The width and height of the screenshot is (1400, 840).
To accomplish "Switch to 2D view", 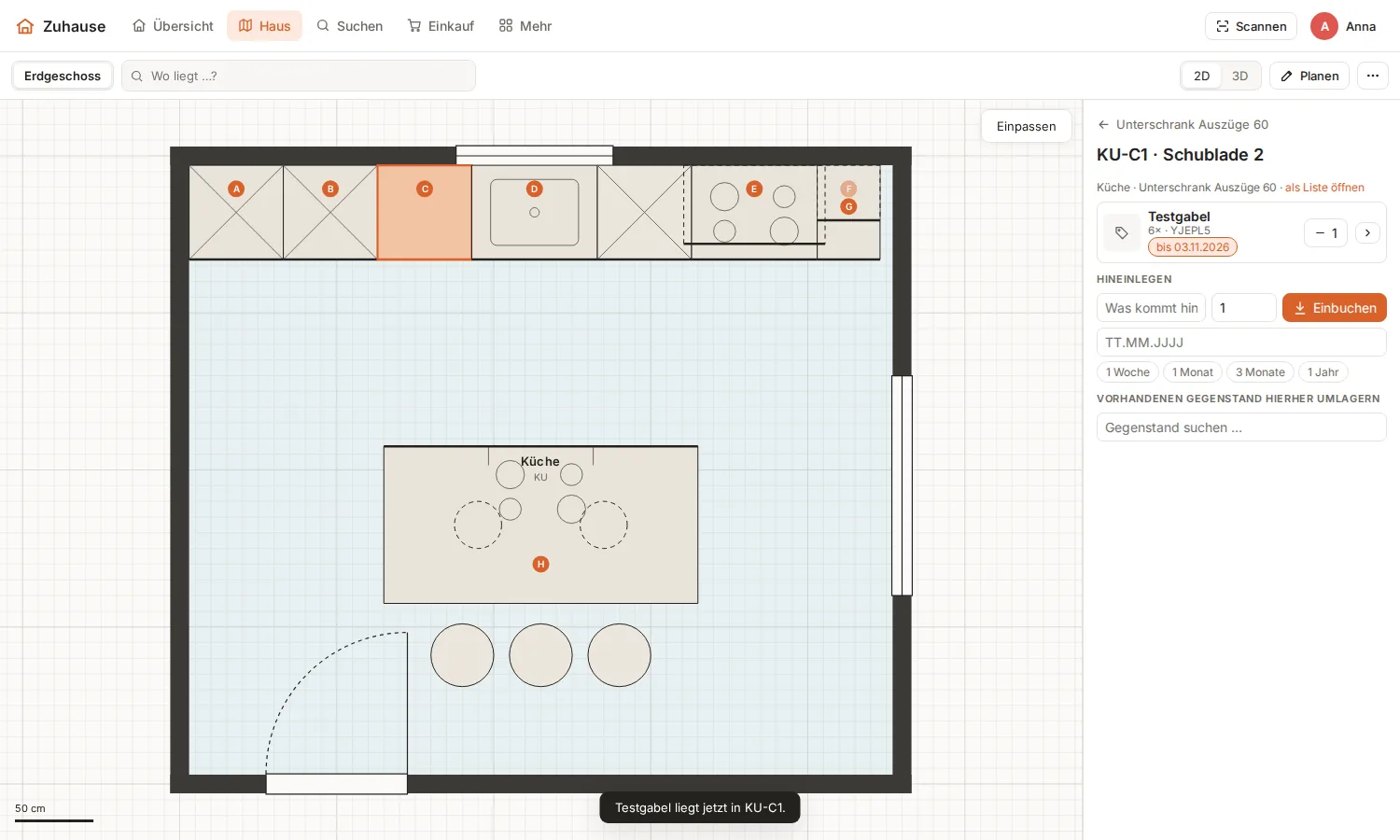I will click(x=1202, y=76).
